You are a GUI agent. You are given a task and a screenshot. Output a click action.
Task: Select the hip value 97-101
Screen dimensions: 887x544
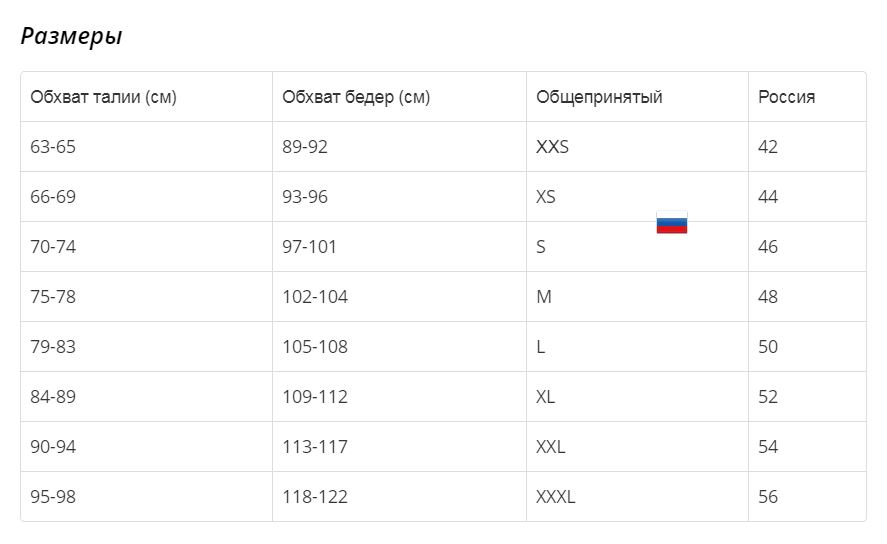[309, 247]
